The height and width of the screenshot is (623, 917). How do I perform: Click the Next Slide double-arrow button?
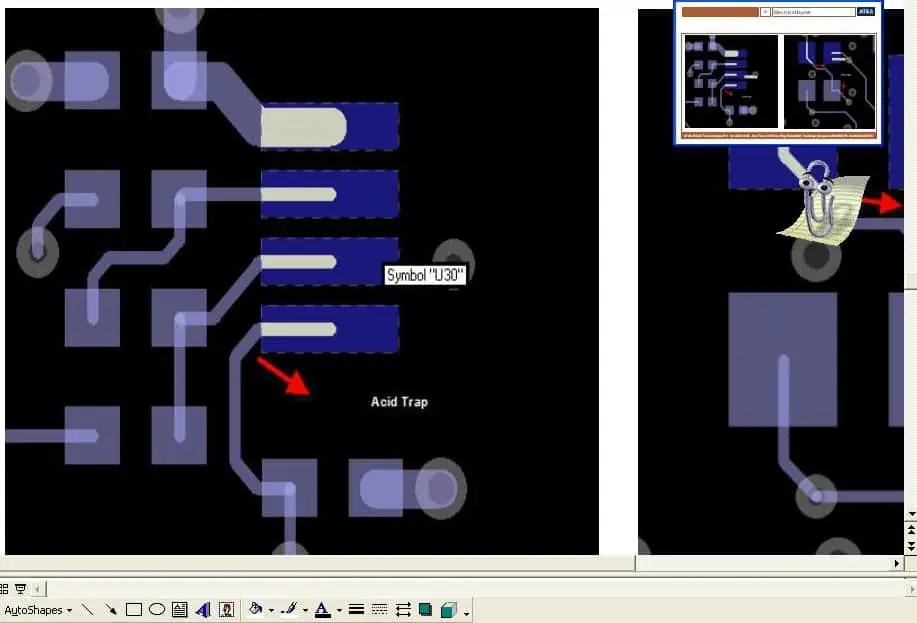click(x=910, y=546)
